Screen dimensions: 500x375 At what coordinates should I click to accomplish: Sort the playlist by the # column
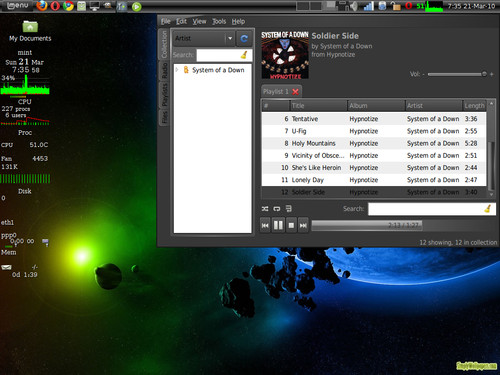pos(275,106)
